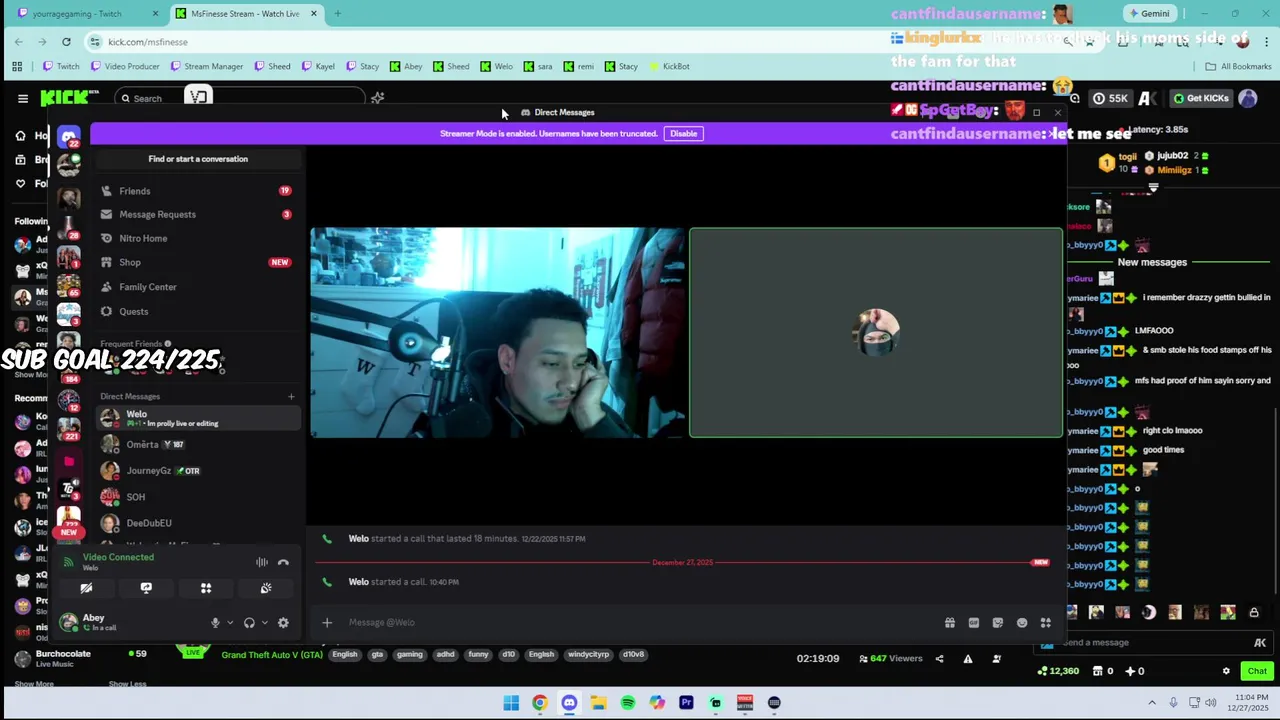
Task: Open the Burchocolate recommended channel
Action: click(80, 657)
